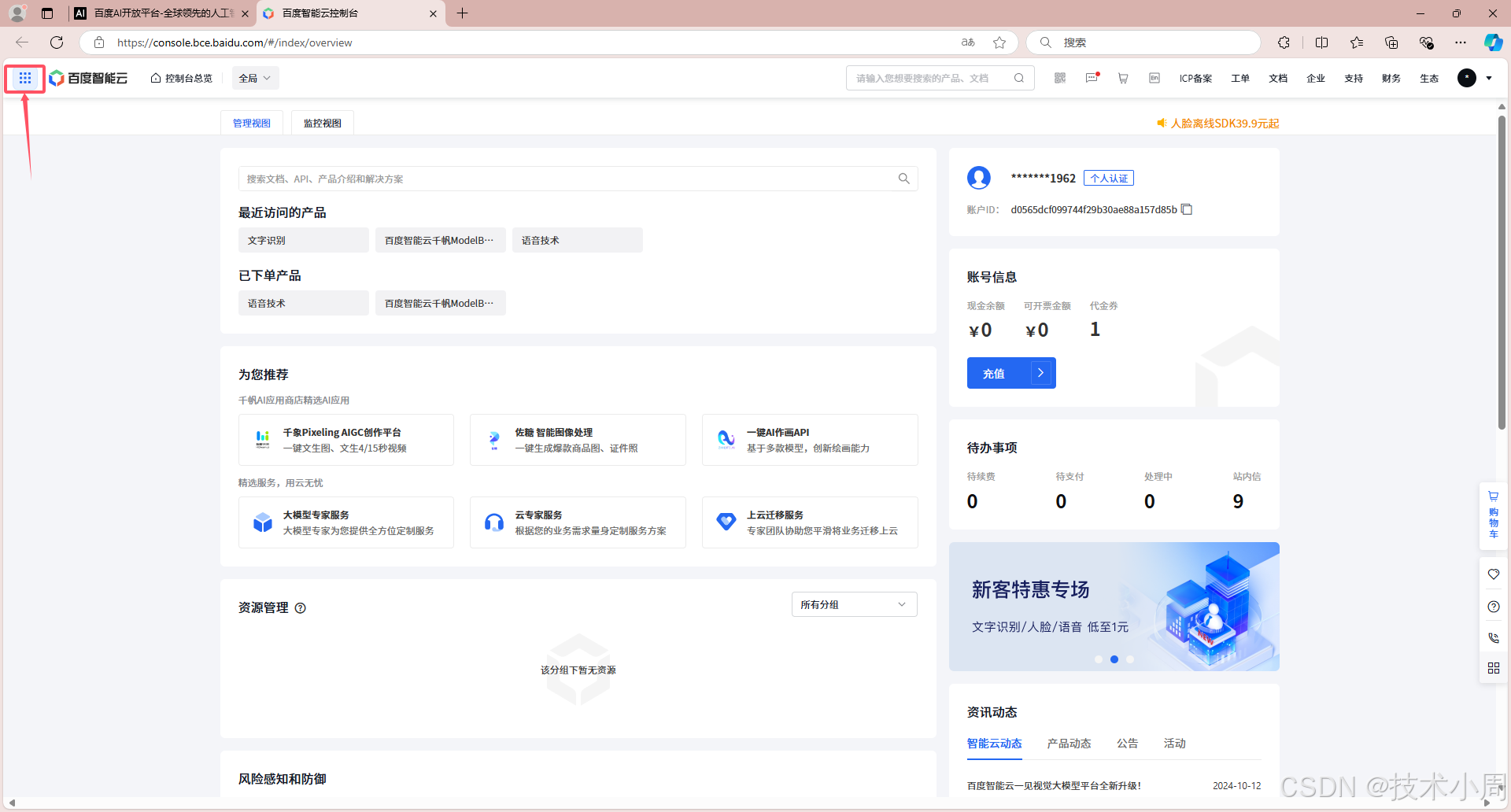Switch to 智能云动态 news tab
The height and width of the screenshot is (812, 1511).
995,744
